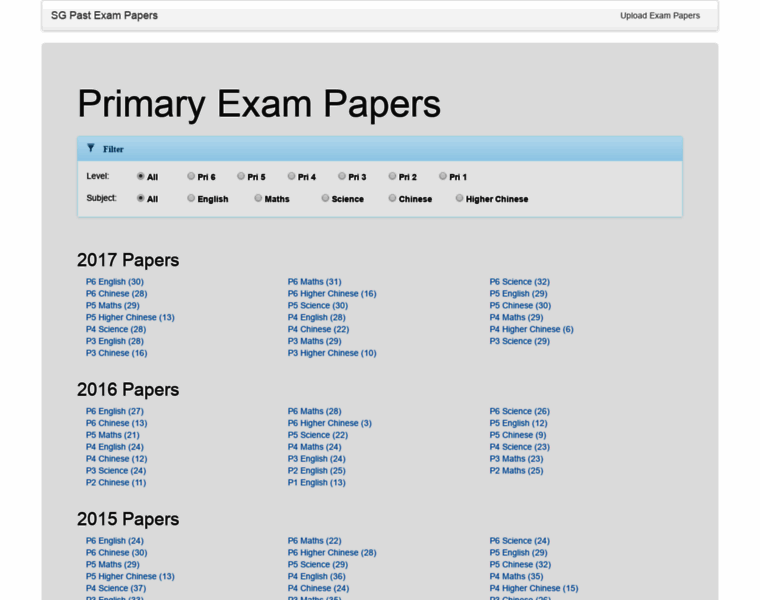Screen dimensions: 760x600
Task: Open 2017 P6 Science papers
Action: [x=519, y=282]
